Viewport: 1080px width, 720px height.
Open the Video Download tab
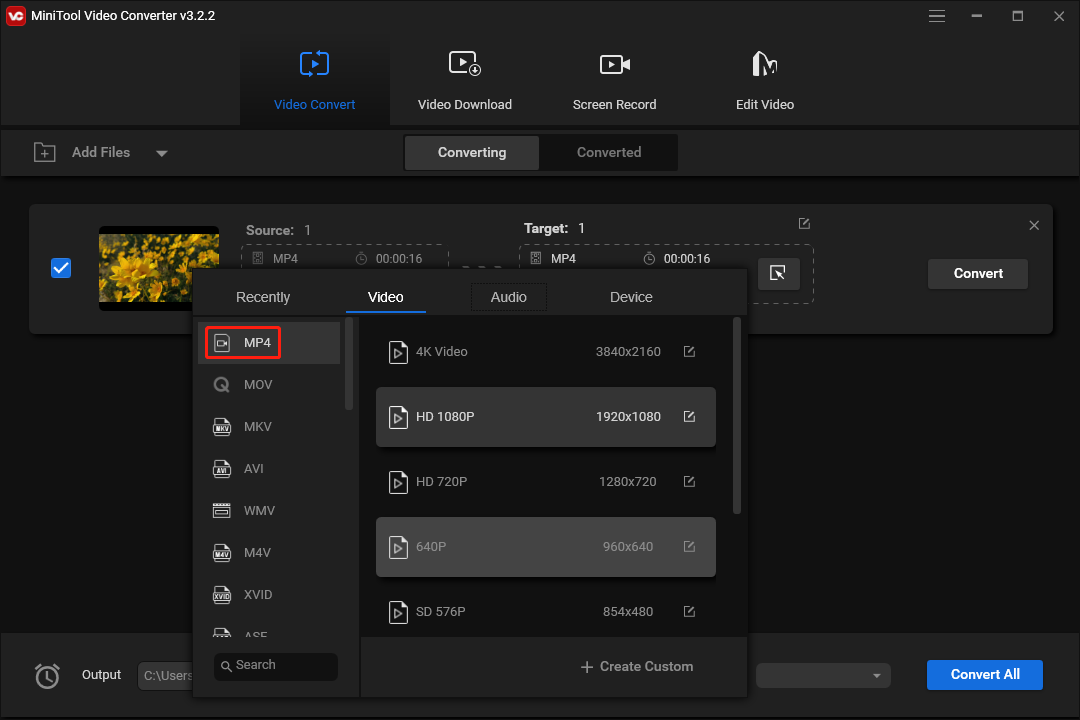(x=464, y=81)
